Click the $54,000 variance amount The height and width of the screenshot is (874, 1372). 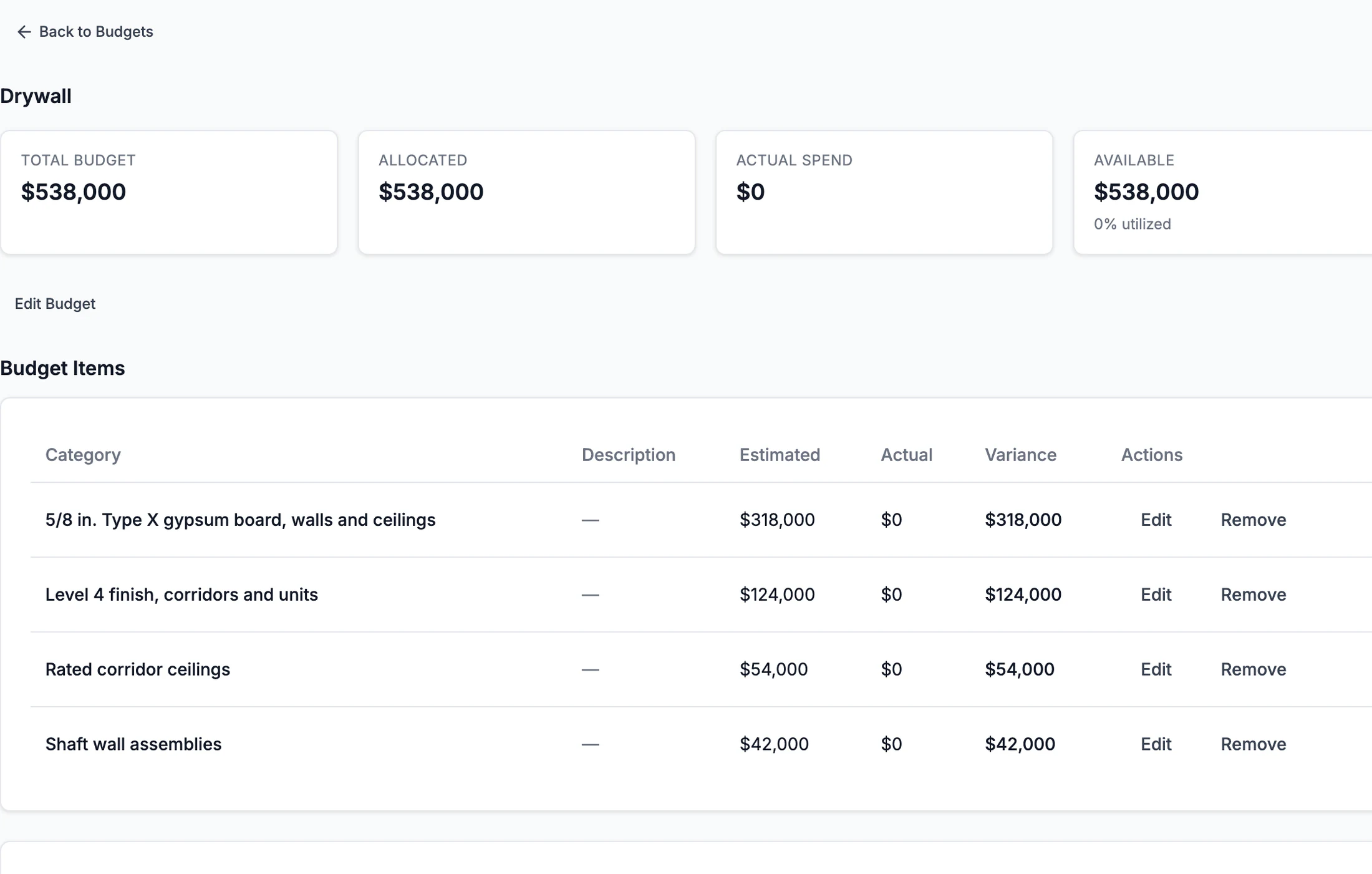[1020, 669]
